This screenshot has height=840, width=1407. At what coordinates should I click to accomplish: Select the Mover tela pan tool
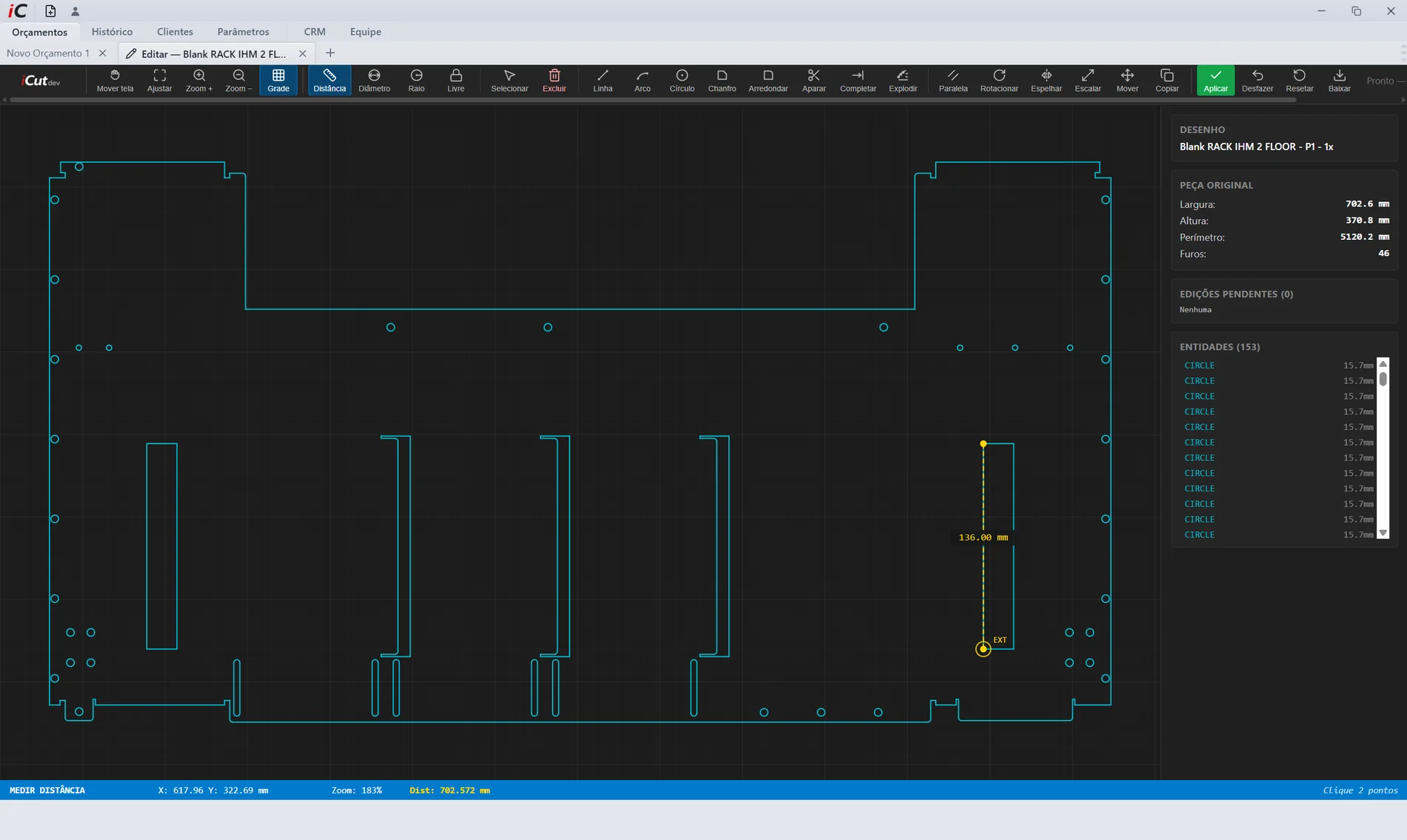coord(115,81)
